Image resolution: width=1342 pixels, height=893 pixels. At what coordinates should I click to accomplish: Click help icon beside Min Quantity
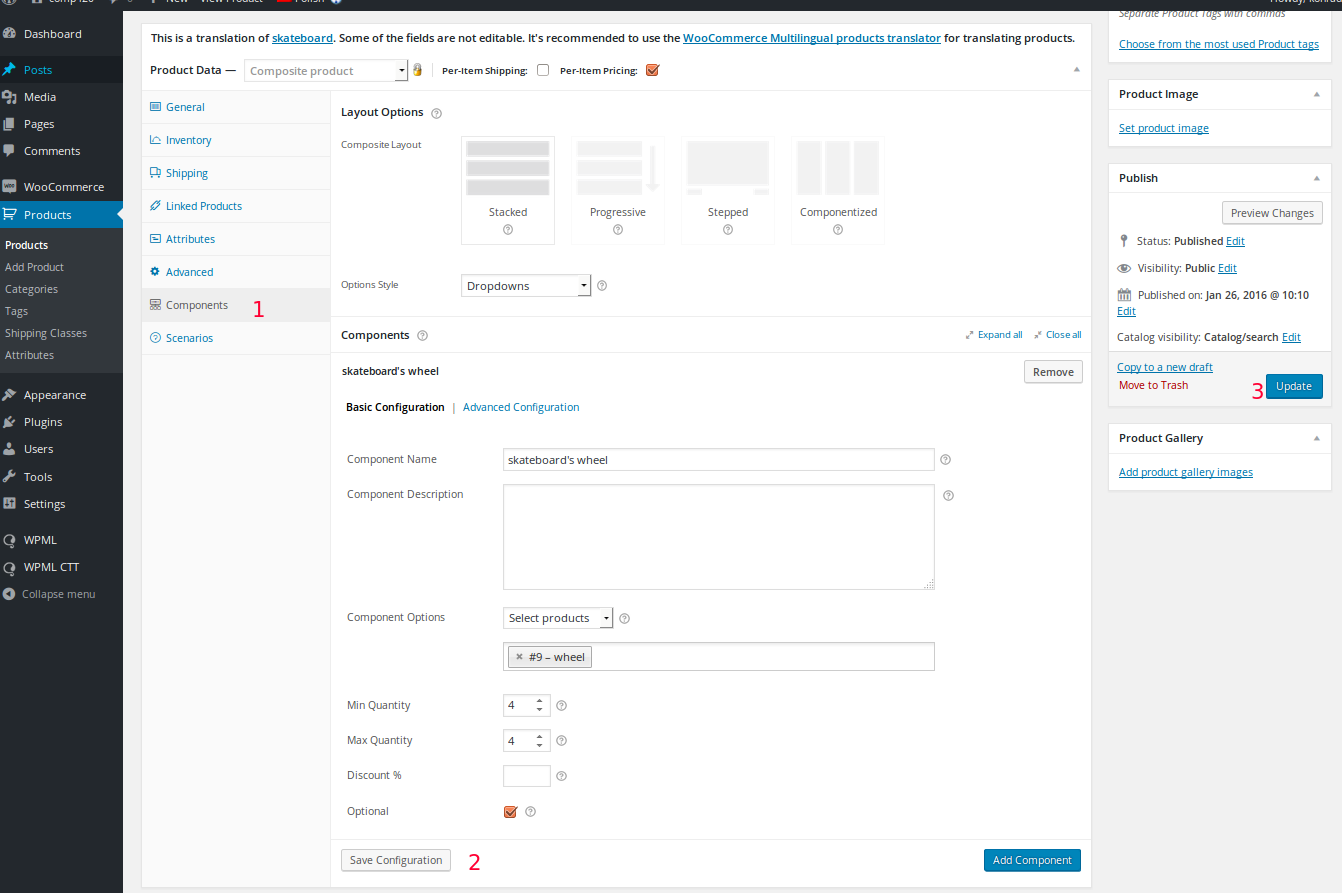click(561, 706)
